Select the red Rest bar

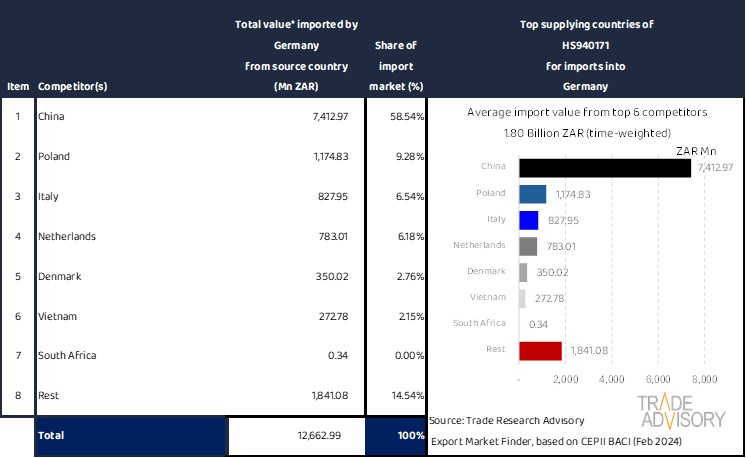(541, 350)
